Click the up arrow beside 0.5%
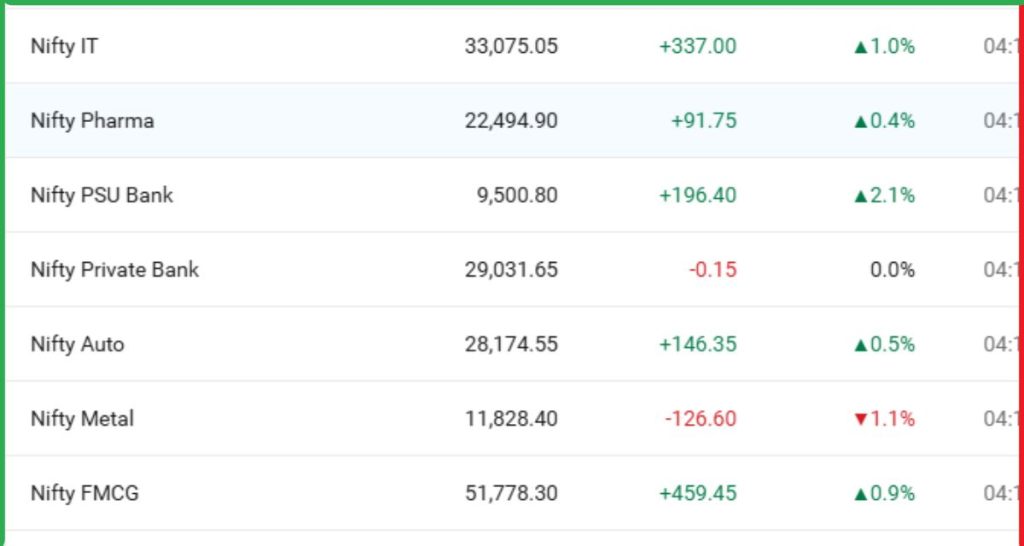This screenshot has width=1024, height=546. click(x=860, y=345)
